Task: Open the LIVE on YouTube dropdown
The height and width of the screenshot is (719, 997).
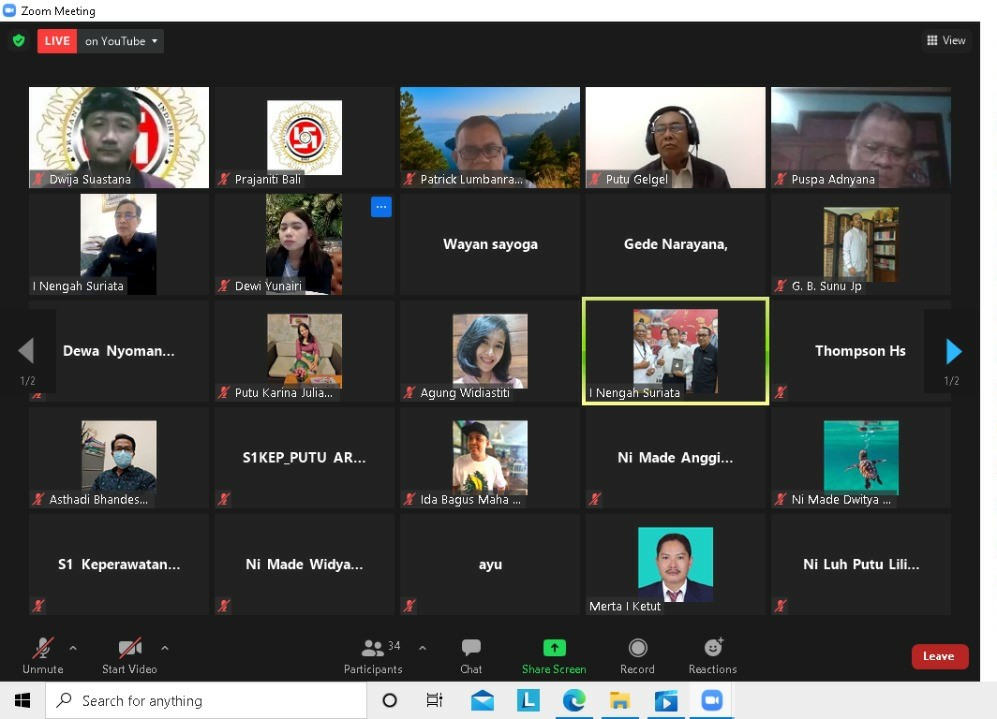Action: click(100, 41)
